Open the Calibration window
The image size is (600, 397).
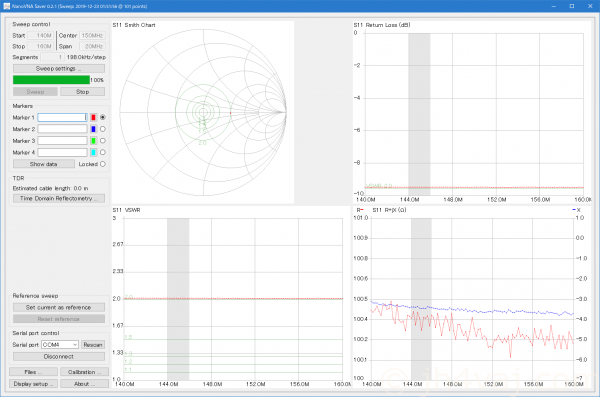84,372
